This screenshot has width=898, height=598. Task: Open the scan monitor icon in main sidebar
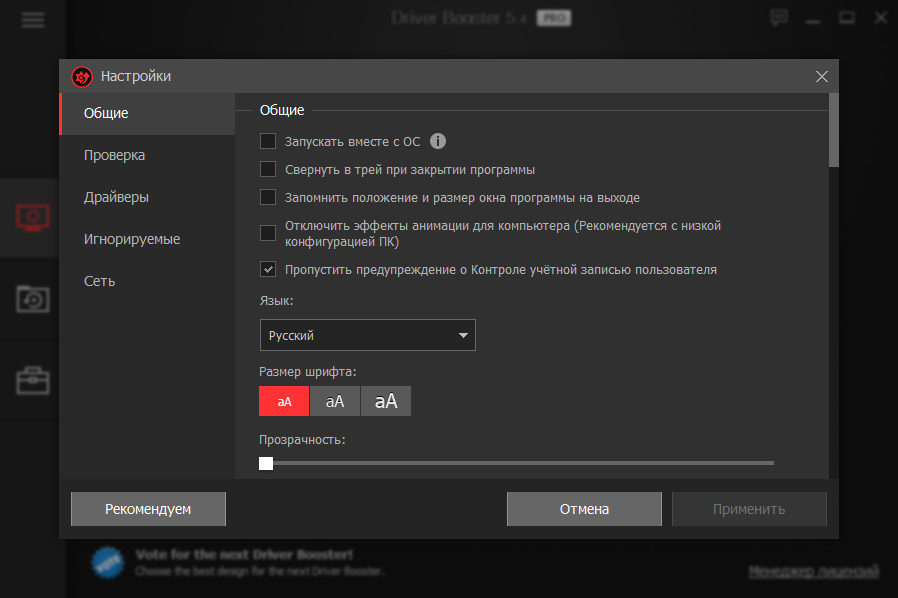pos(33,218)
